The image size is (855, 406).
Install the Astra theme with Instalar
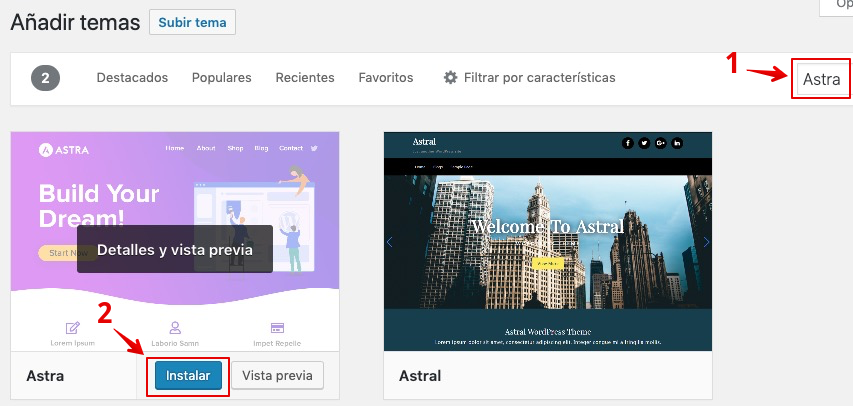189,376
